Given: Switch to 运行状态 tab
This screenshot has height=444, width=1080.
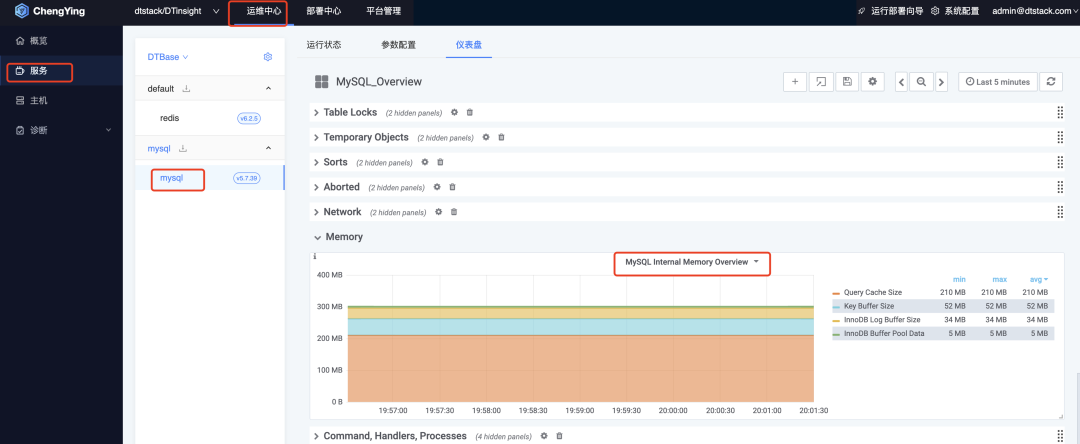Looking at the screenshot, I should tap(324, 45).
